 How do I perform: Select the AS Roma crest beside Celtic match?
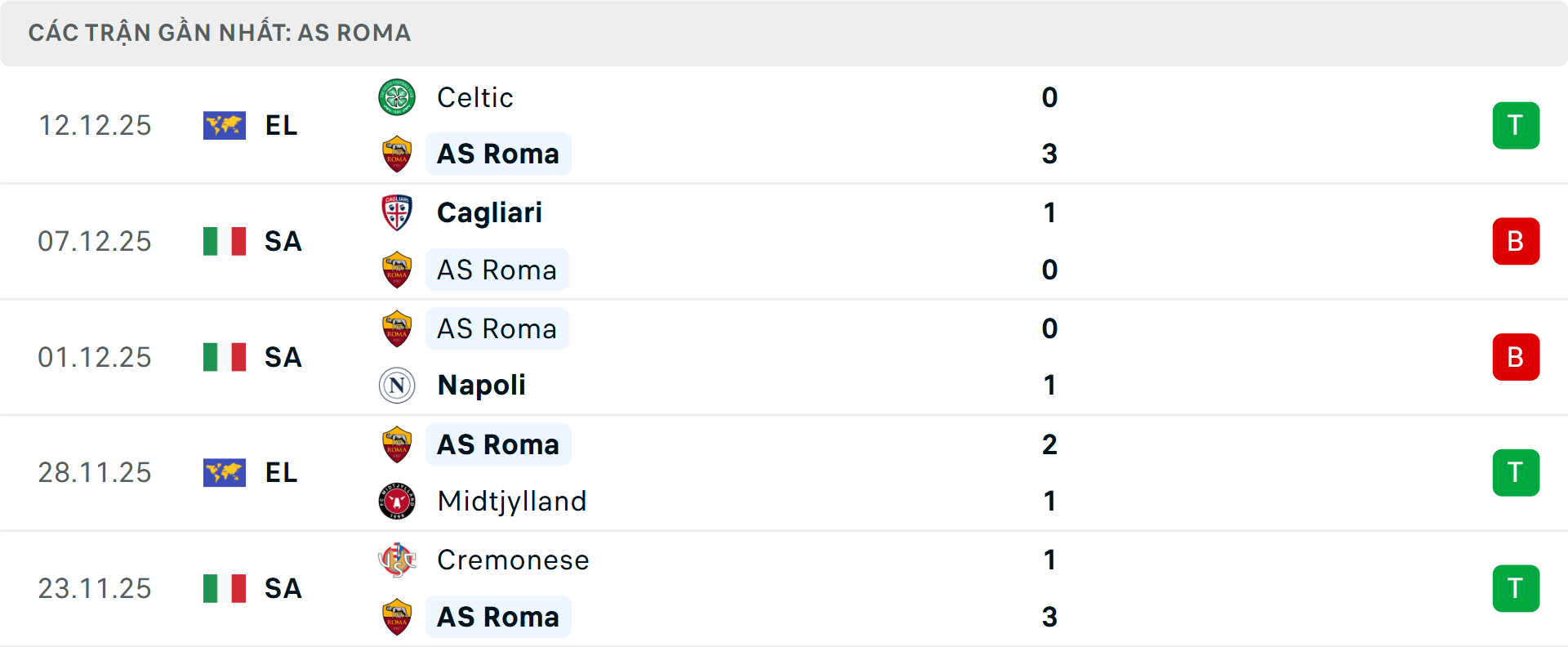(x=397, y=154)
